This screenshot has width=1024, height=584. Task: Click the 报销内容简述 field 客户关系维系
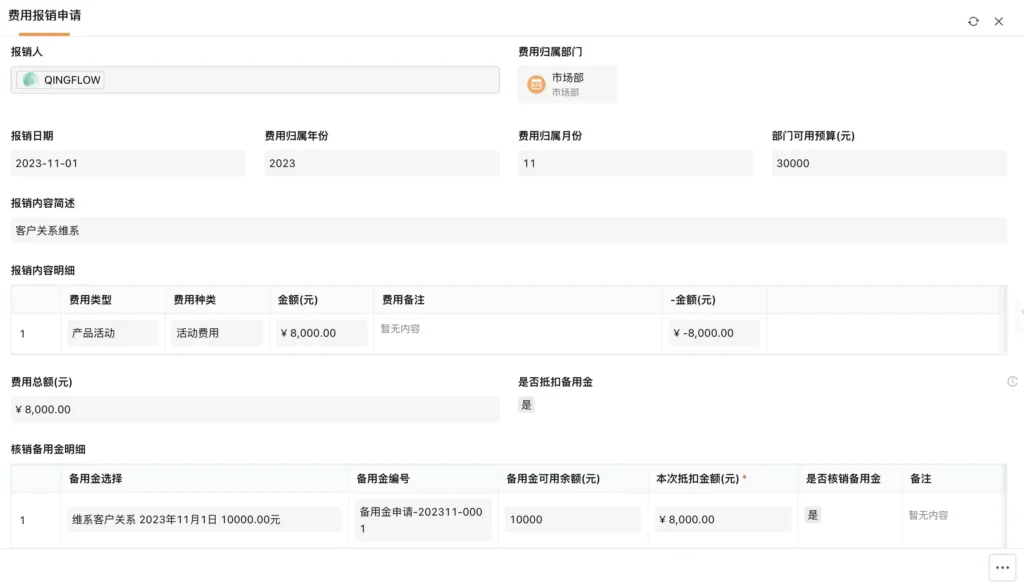(x=508, y=230)
